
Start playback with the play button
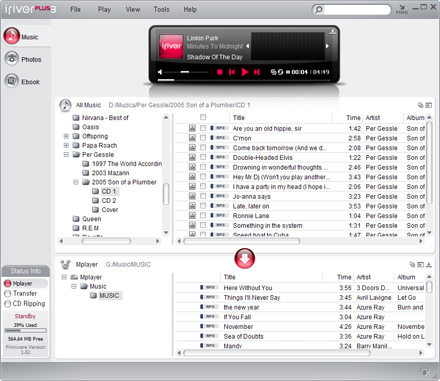[245, 72]
